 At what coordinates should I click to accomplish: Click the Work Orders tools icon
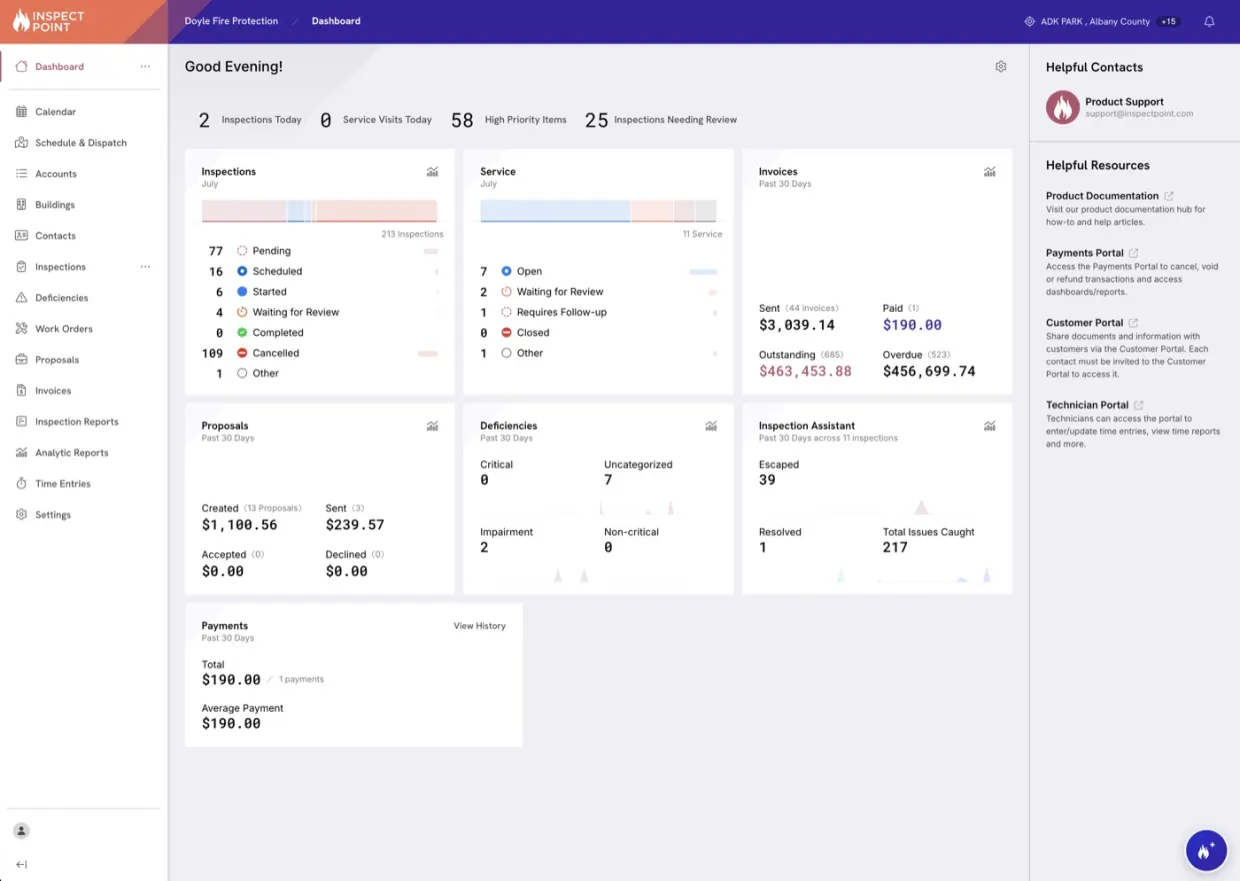[21, 329]
